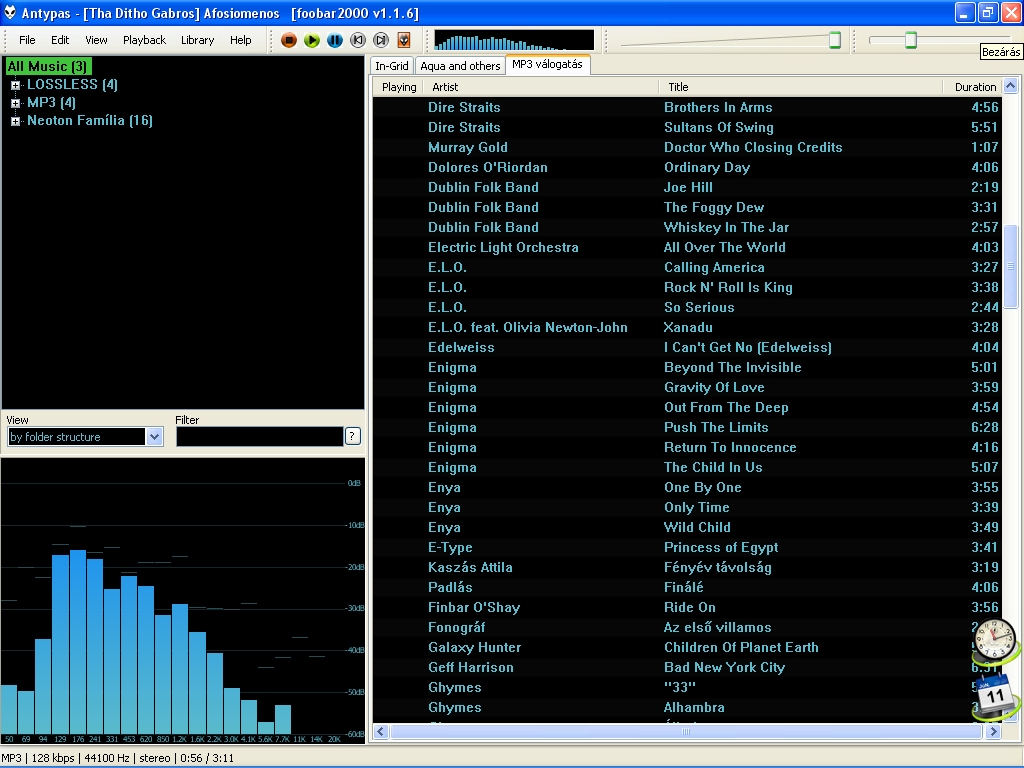Click the status bar playback info text
This screenshot has height=768, width=1024.
coord(118,758)
